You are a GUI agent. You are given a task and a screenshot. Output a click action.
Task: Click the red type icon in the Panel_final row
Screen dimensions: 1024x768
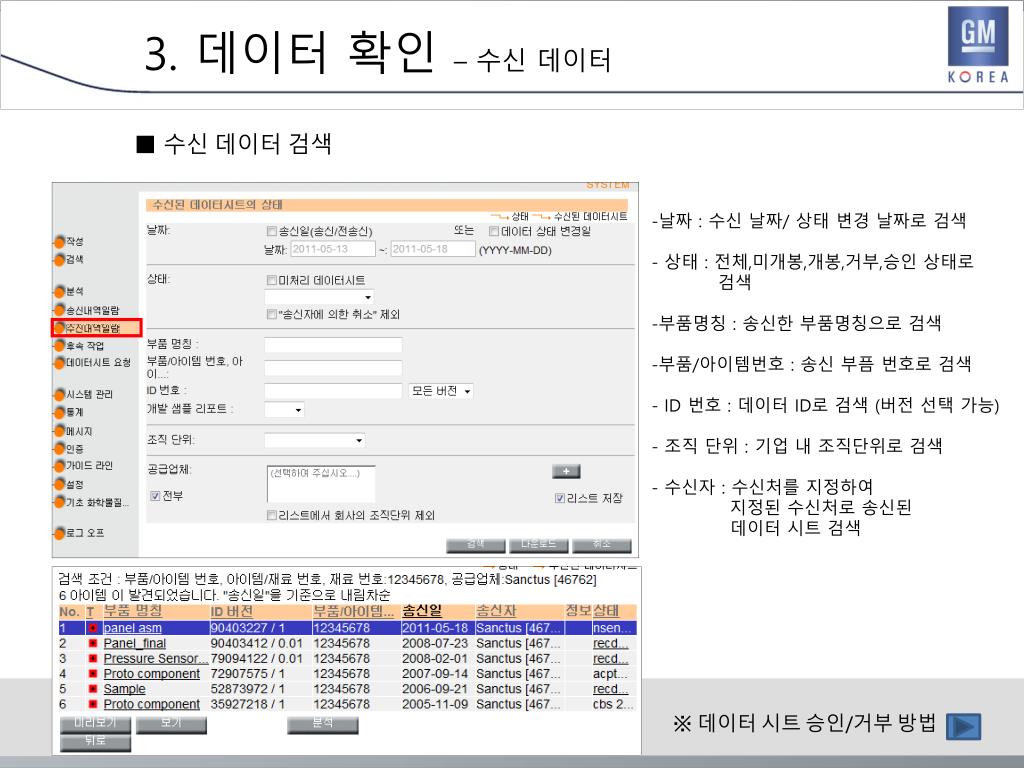point(93,643)
